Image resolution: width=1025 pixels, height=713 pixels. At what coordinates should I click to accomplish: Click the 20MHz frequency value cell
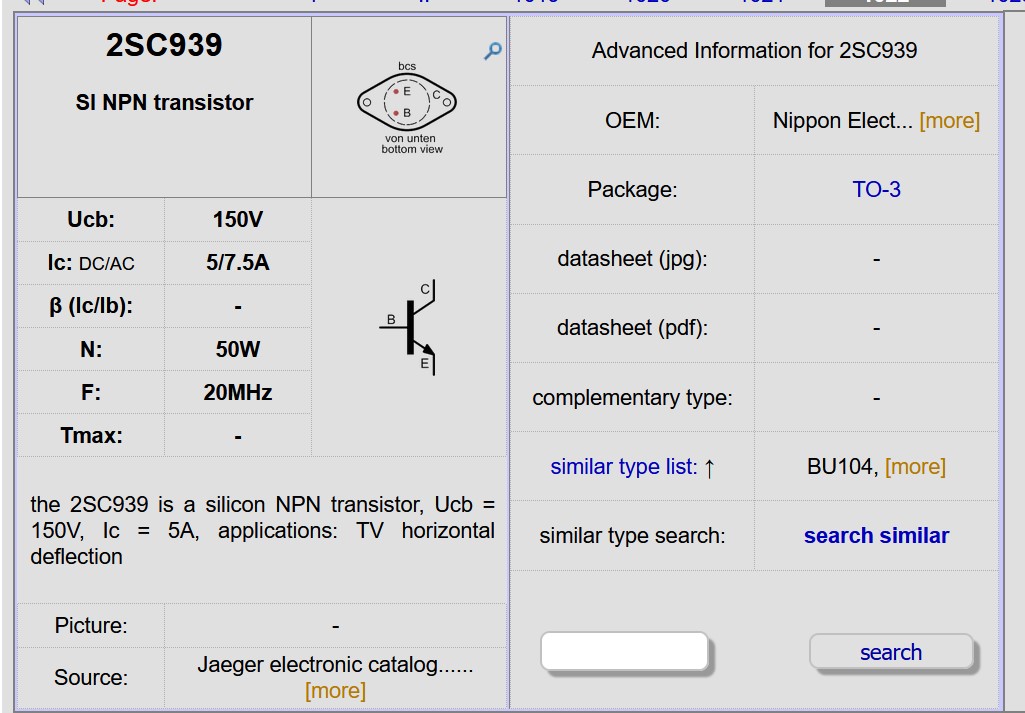pyautogui.click(x=238, y=393)
